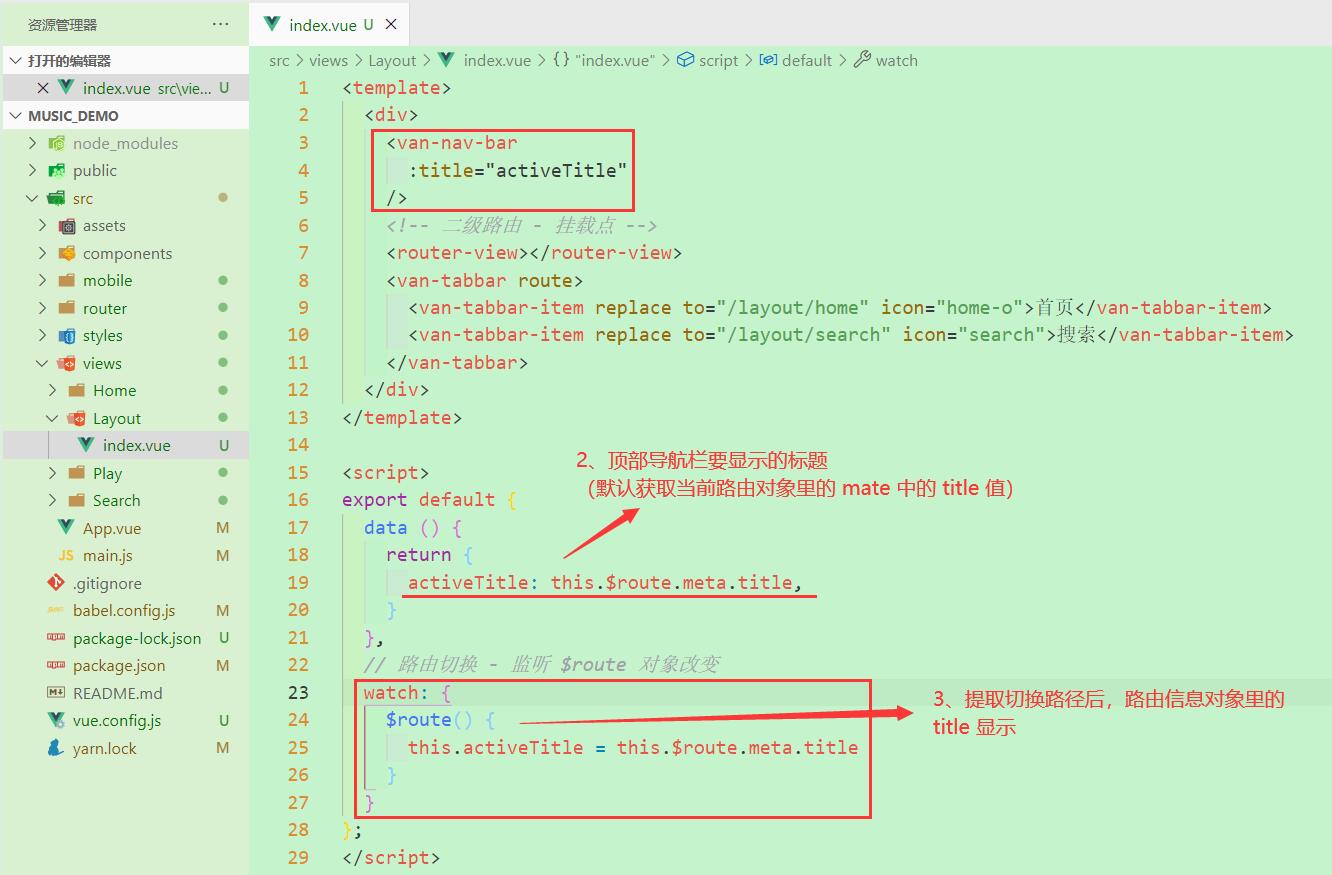1332x875 pixels.
Task: Collapse the 打开的编辑器 section
Action: [x=15, y=61]
